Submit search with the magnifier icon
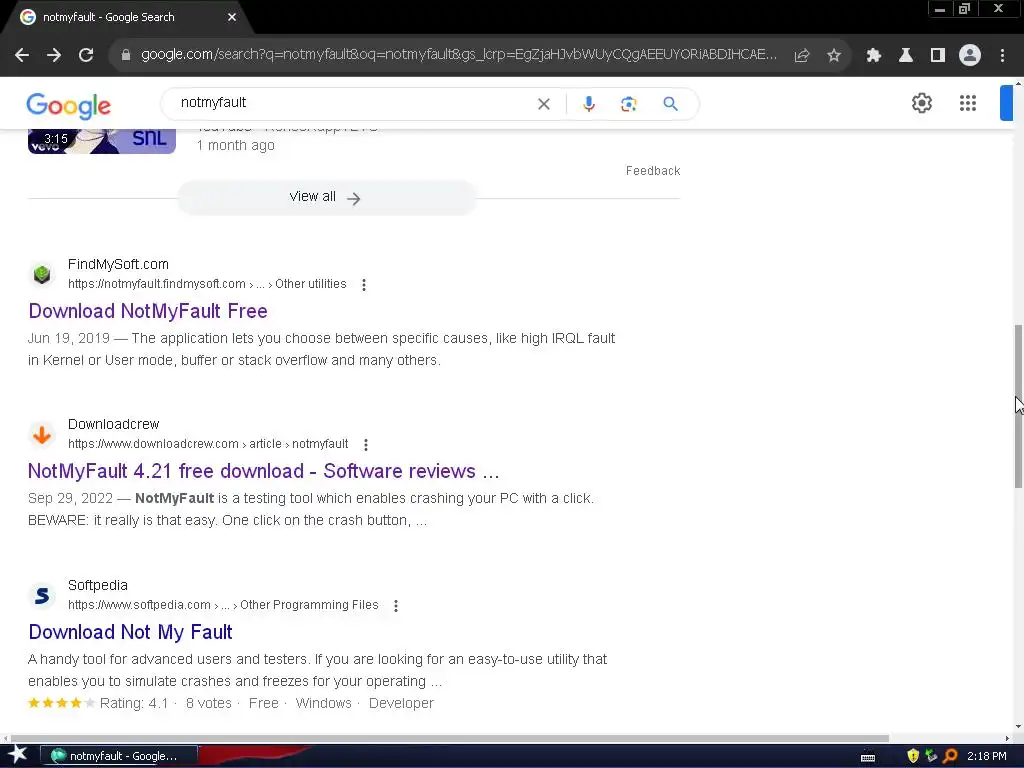Image resolution: width=1024 pixels, height=768 pixels. click(x=671, y=104)
